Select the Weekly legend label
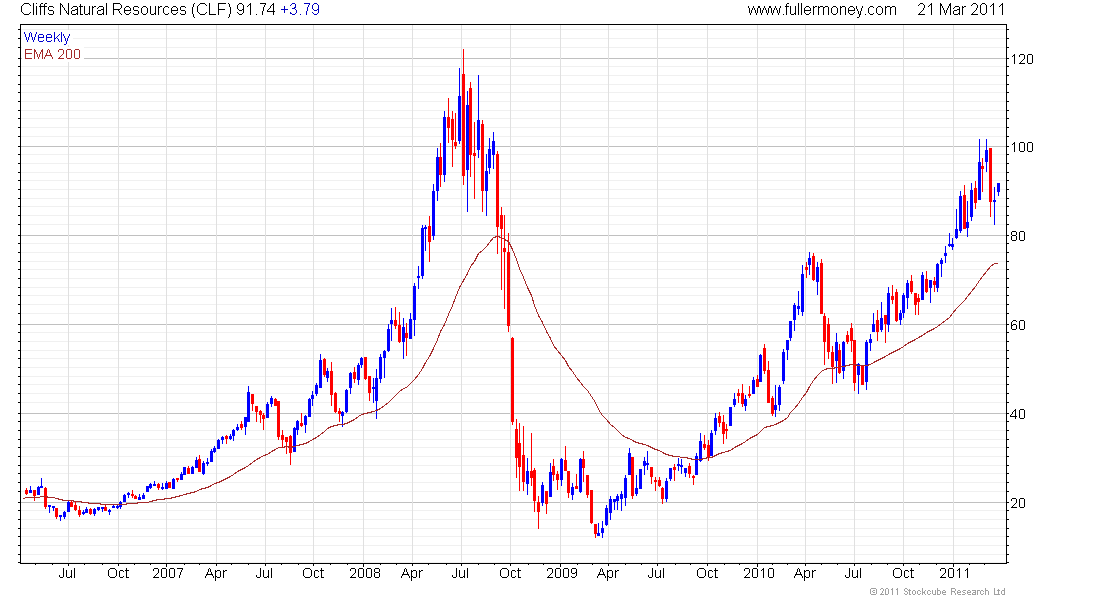The height and width of the screenshot is (600, 1100). [47, 37]
